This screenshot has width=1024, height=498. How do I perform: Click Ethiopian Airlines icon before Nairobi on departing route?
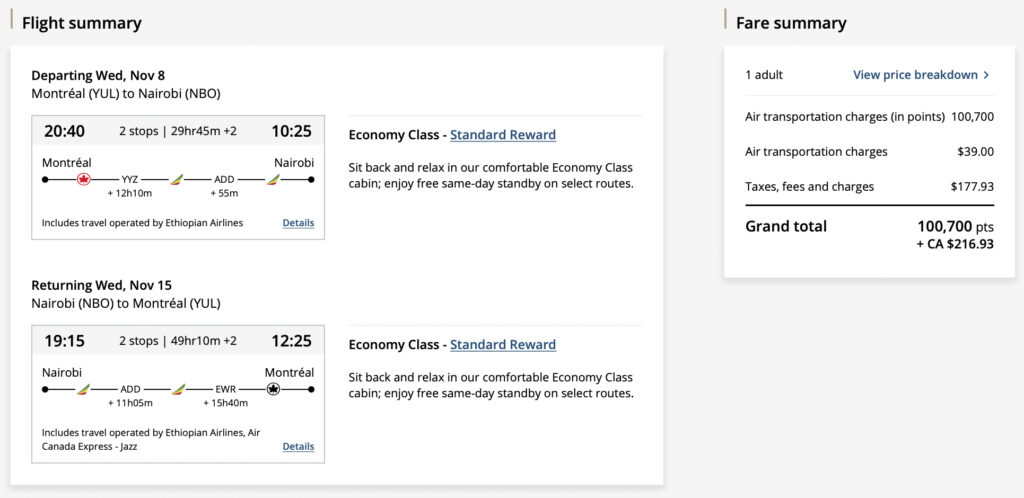(271, 180)
